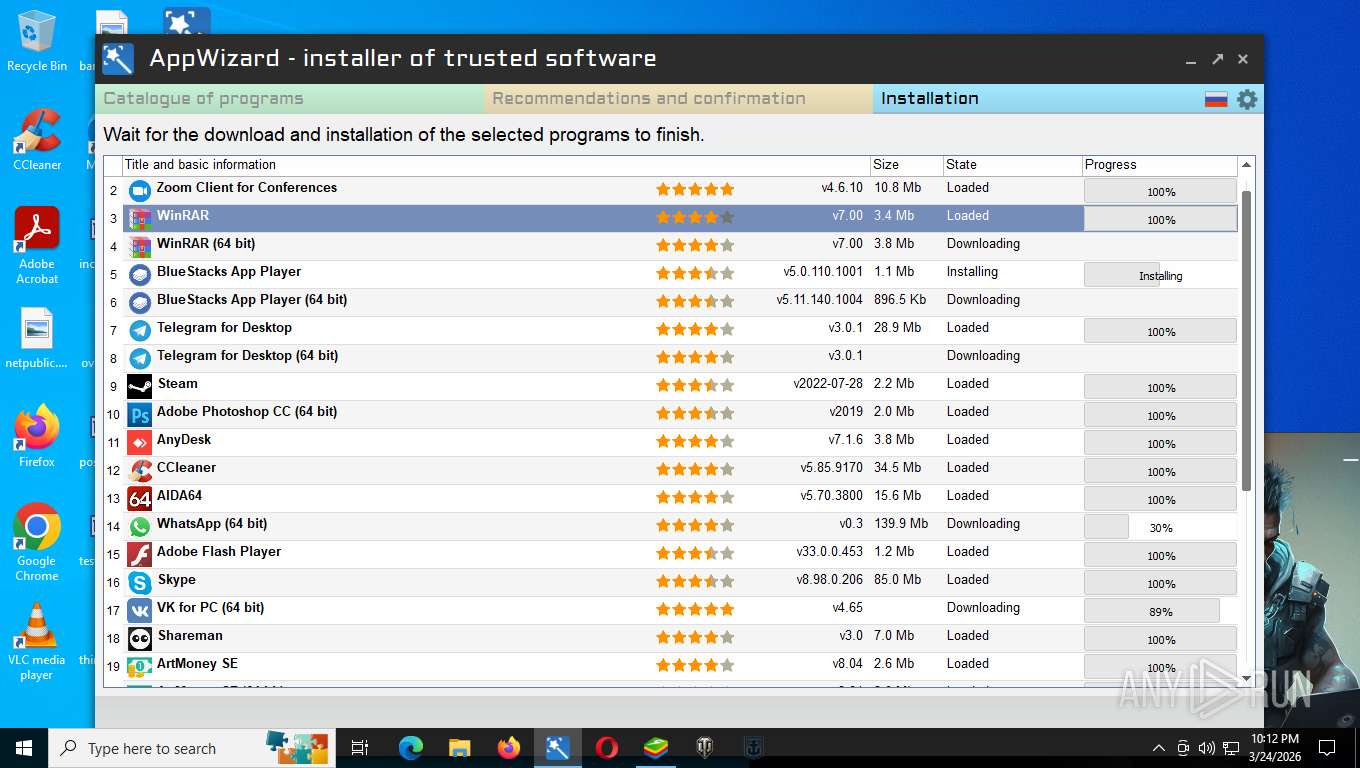Click the Progress column header
1360x768 pixels.
pyautogui.click(x=1159, y=165)
